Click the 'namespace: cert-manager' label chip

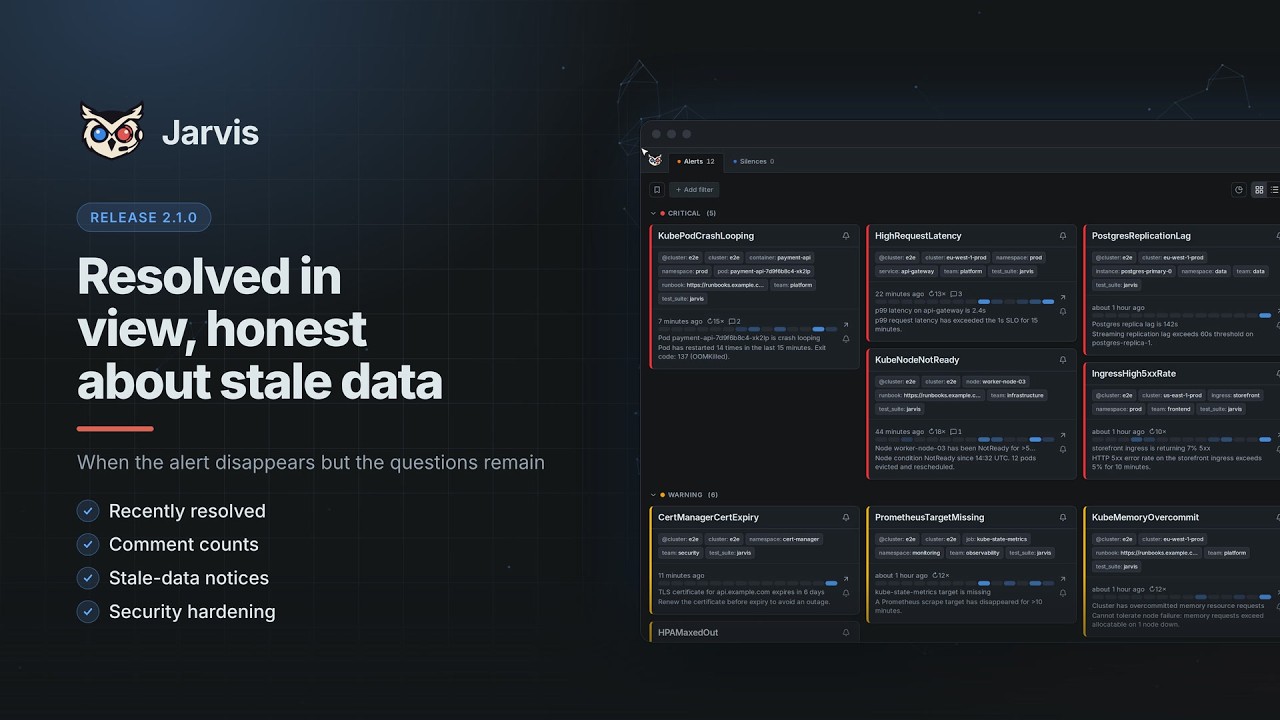pyautogui.click(x=784, y=539)
